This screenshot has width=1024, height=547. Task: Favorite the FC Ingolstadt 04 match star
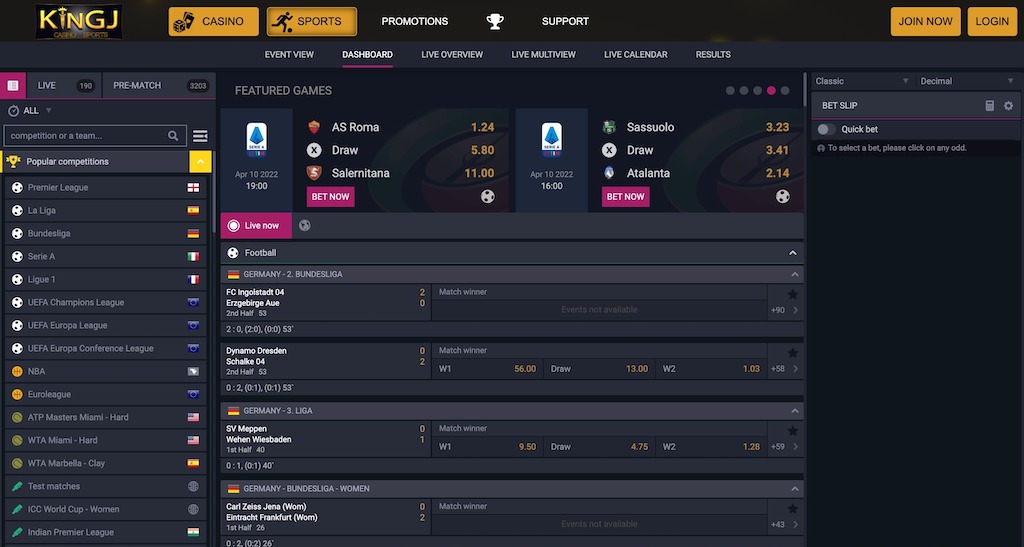792,294
